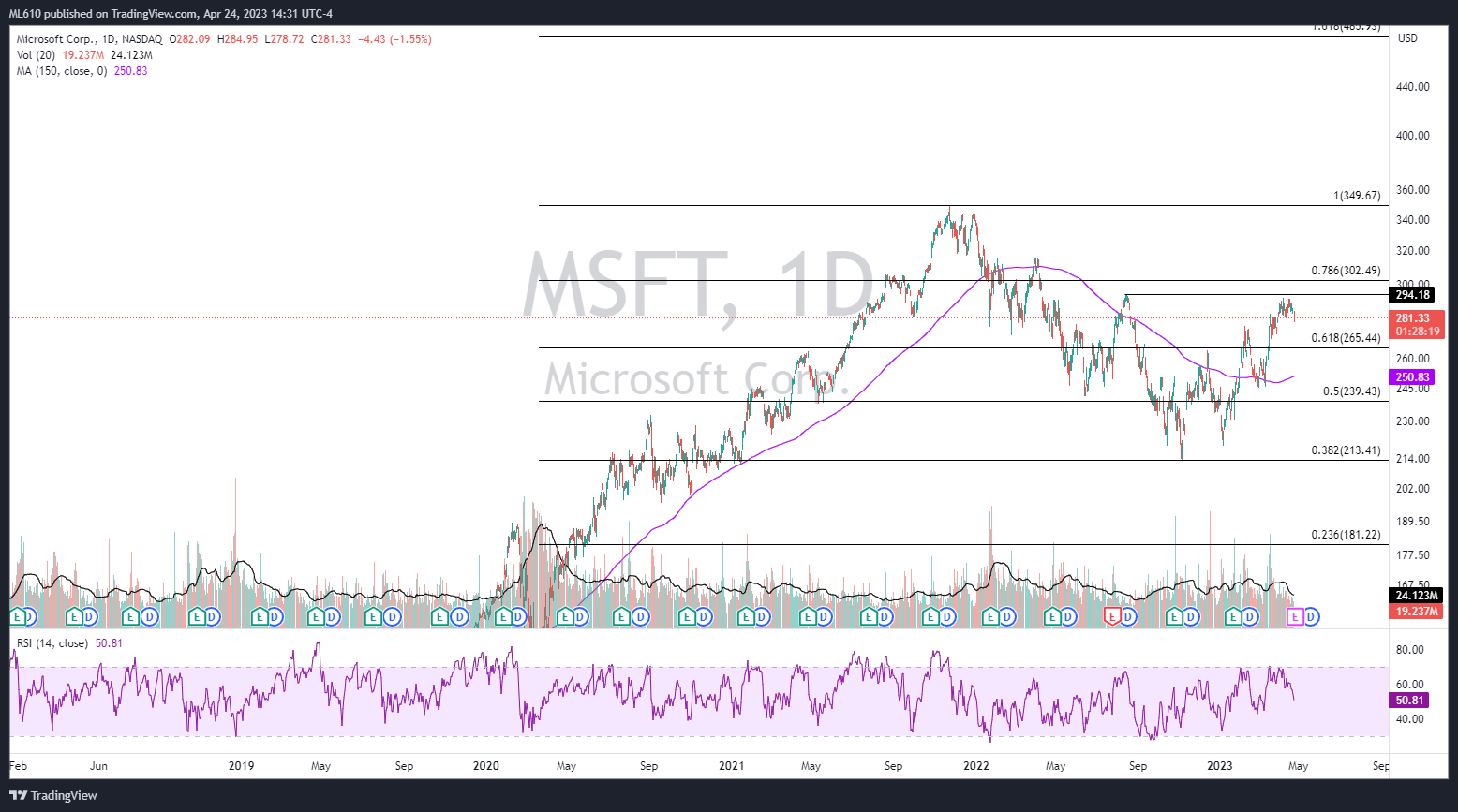Click the USD currency label
Viewport: 1458px width, 812px height.
pyautogui.click(x=1407, y=38)
